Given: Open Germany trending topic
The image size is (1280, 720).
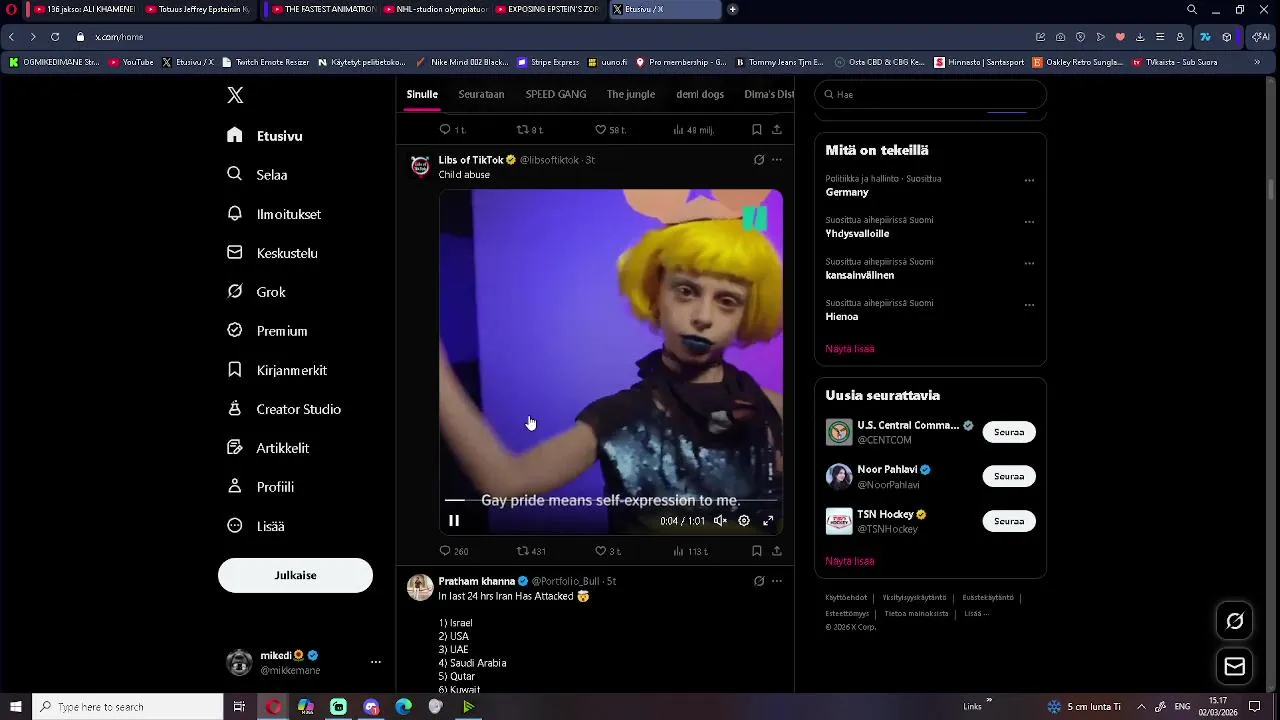Looking at the screenshot, I should coord(847,192).
